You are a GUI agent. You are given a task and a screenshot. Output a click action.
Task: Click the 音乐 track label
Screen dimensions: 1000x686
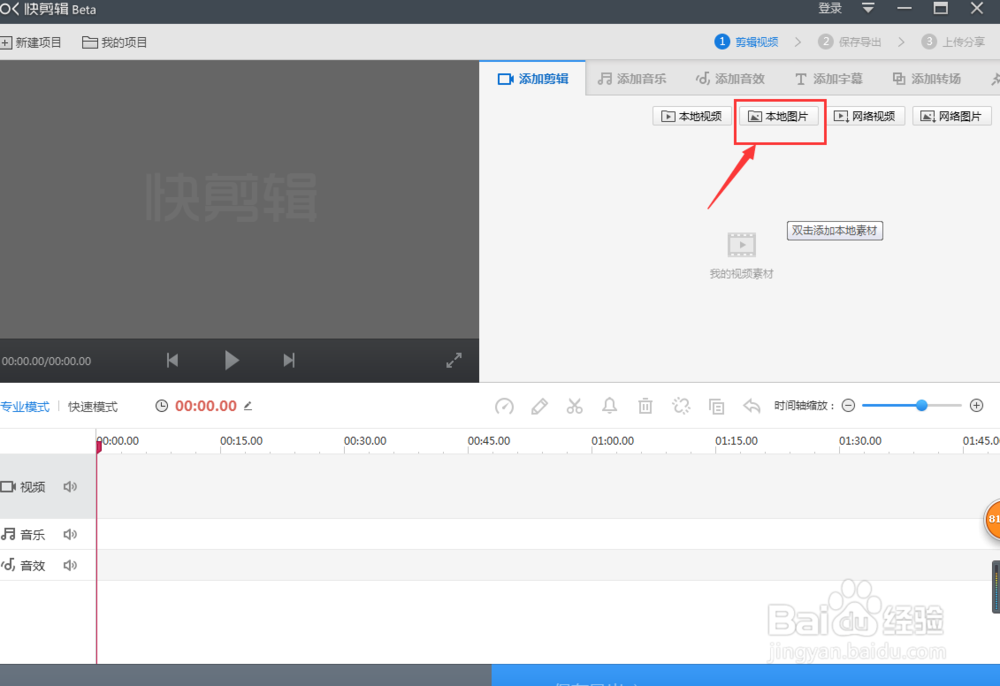(33, 535)
